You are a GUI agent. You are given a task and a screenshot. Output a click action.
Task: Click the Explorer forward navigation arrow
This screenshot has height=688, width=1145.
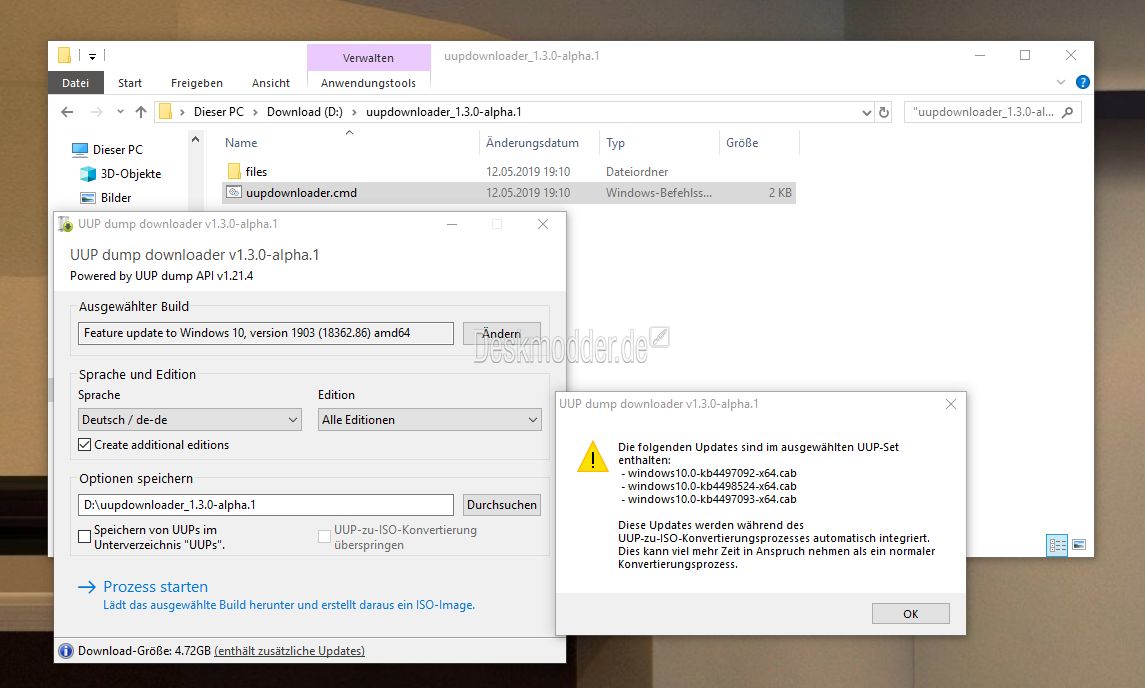(96, 112)
